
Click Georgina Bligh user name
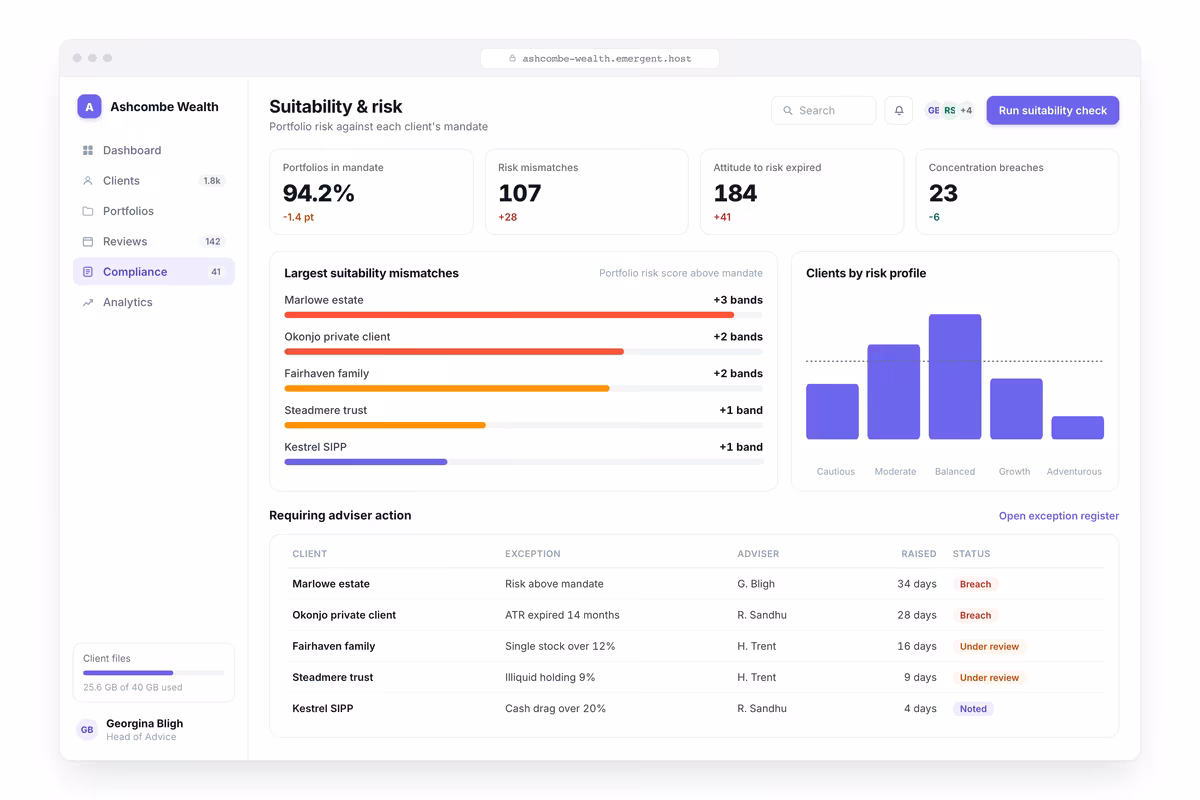pyautogui.click(x=145, y=723)
